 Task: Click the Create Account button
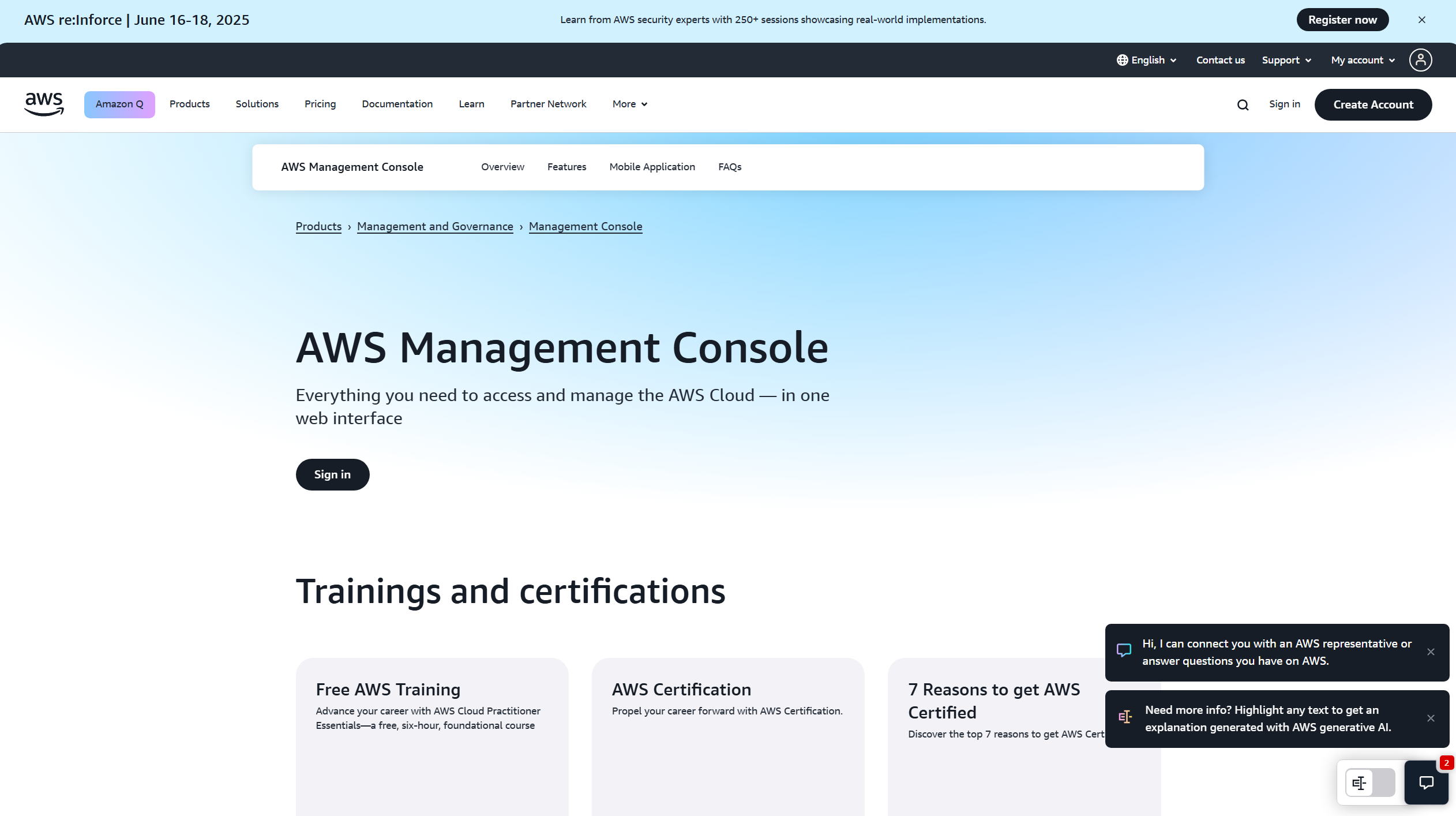point(1373,105)
